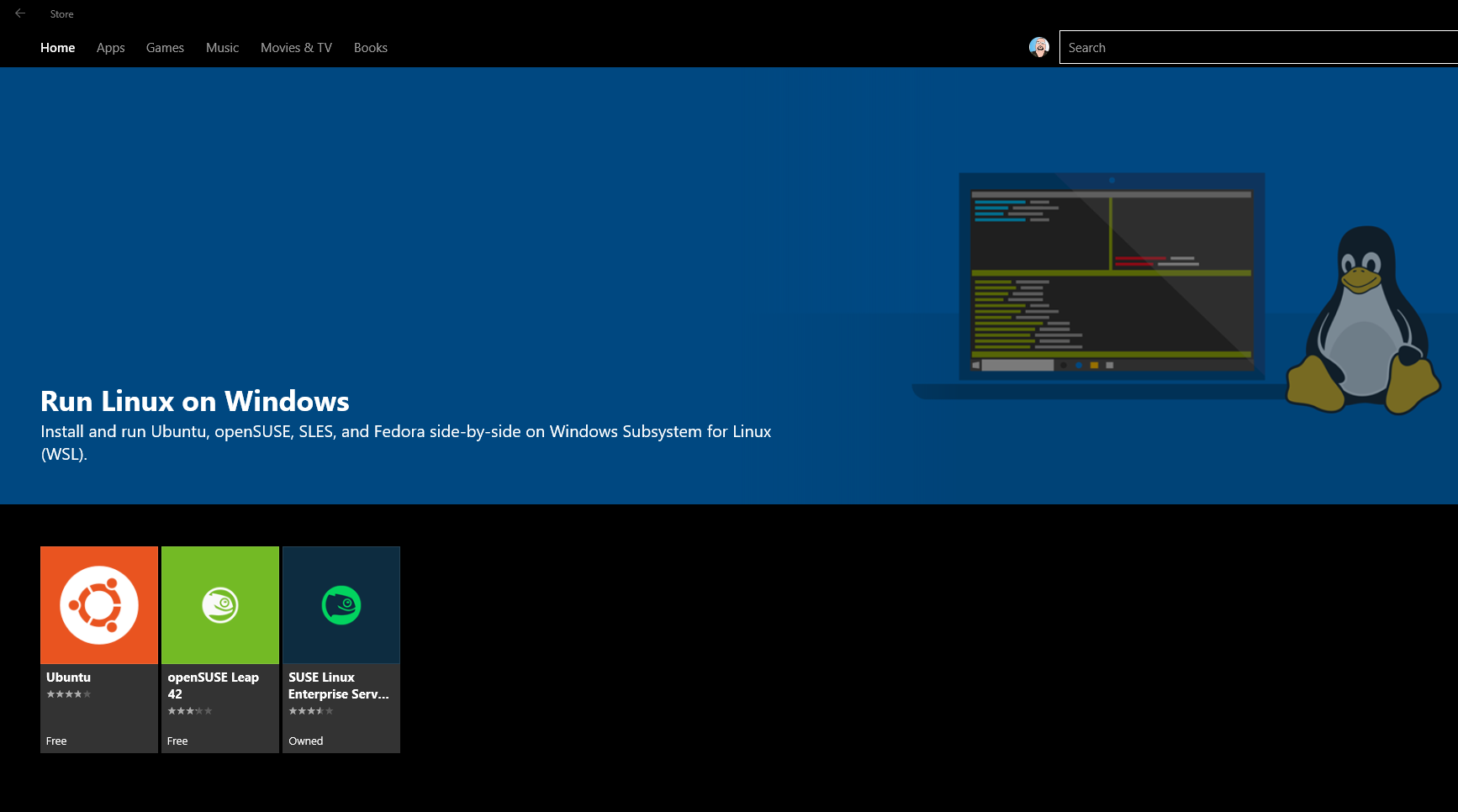Focus the Search input field
1458x812 pixels.
coord(1259,47)
